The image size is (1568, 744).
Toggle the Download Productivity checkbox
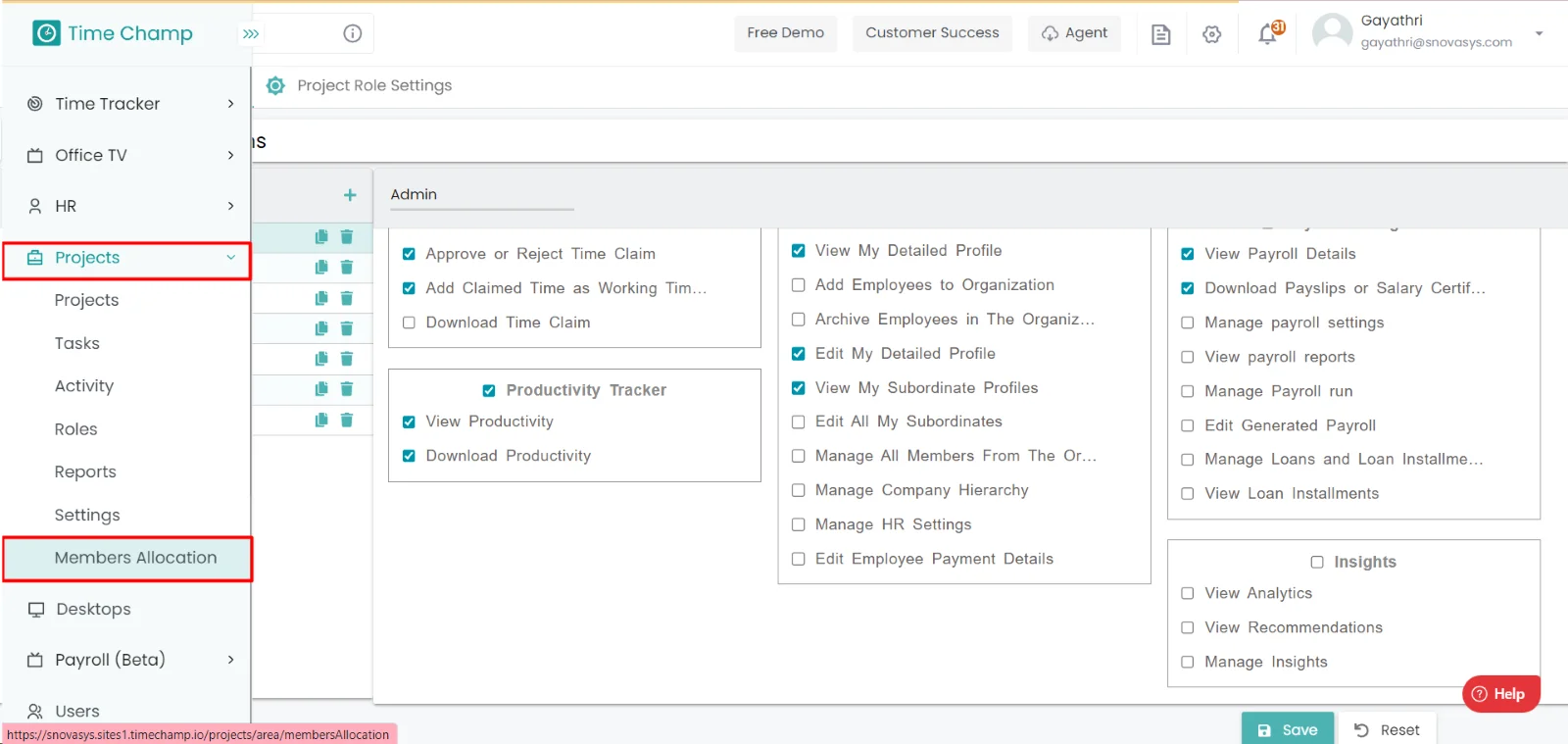pyautogui.click(x=409, y=456)
